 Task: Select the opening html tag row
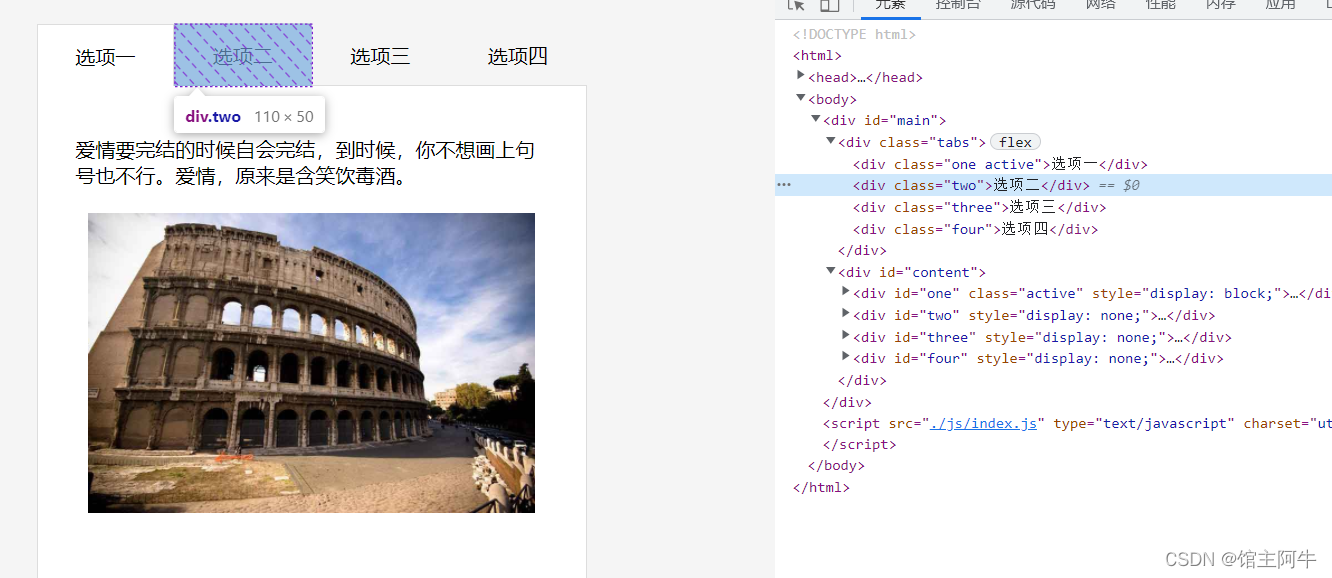pyautogui.click(x=817, y=56)
